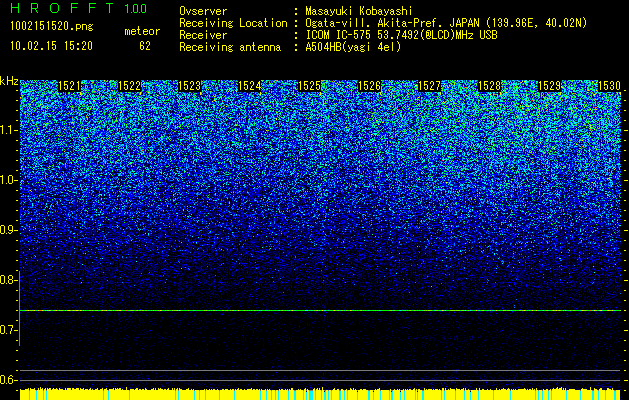Click the 1527 time marker label

click(x=429, y=86)
